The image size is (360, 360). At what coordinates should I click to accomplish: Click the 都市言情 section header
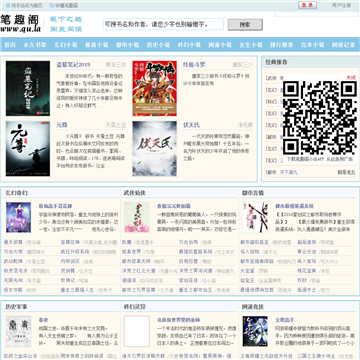pyautogui.click(x=253, y=193)
